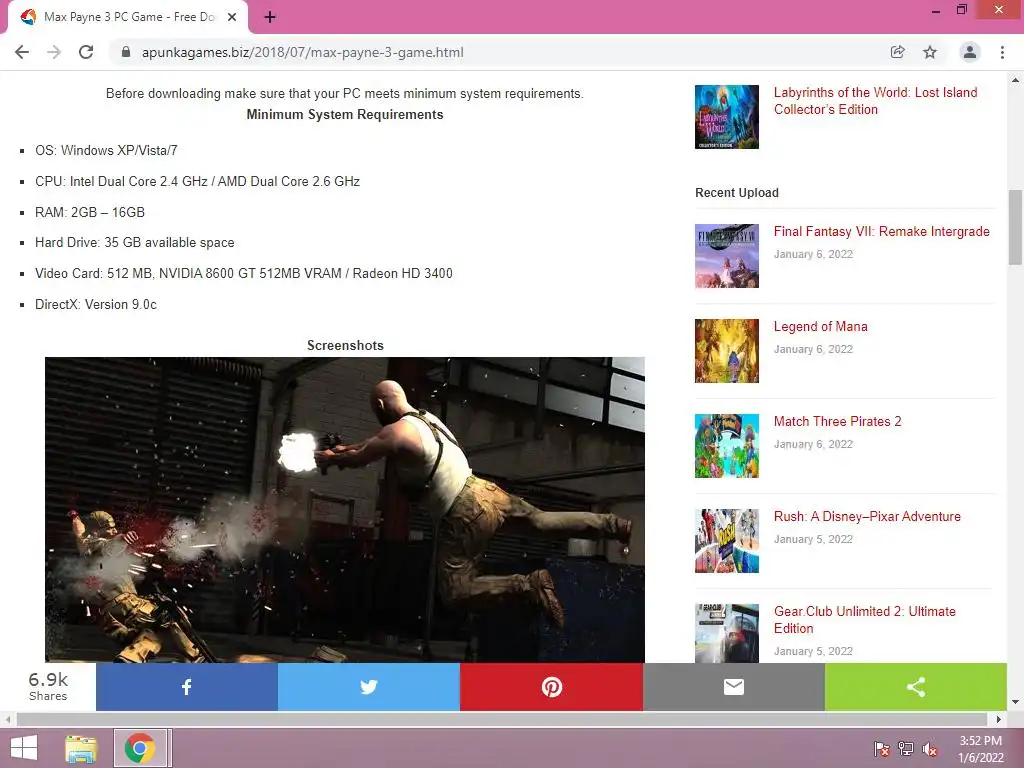Click the scroll-down arrow of the page

[x=1015, y=702]
